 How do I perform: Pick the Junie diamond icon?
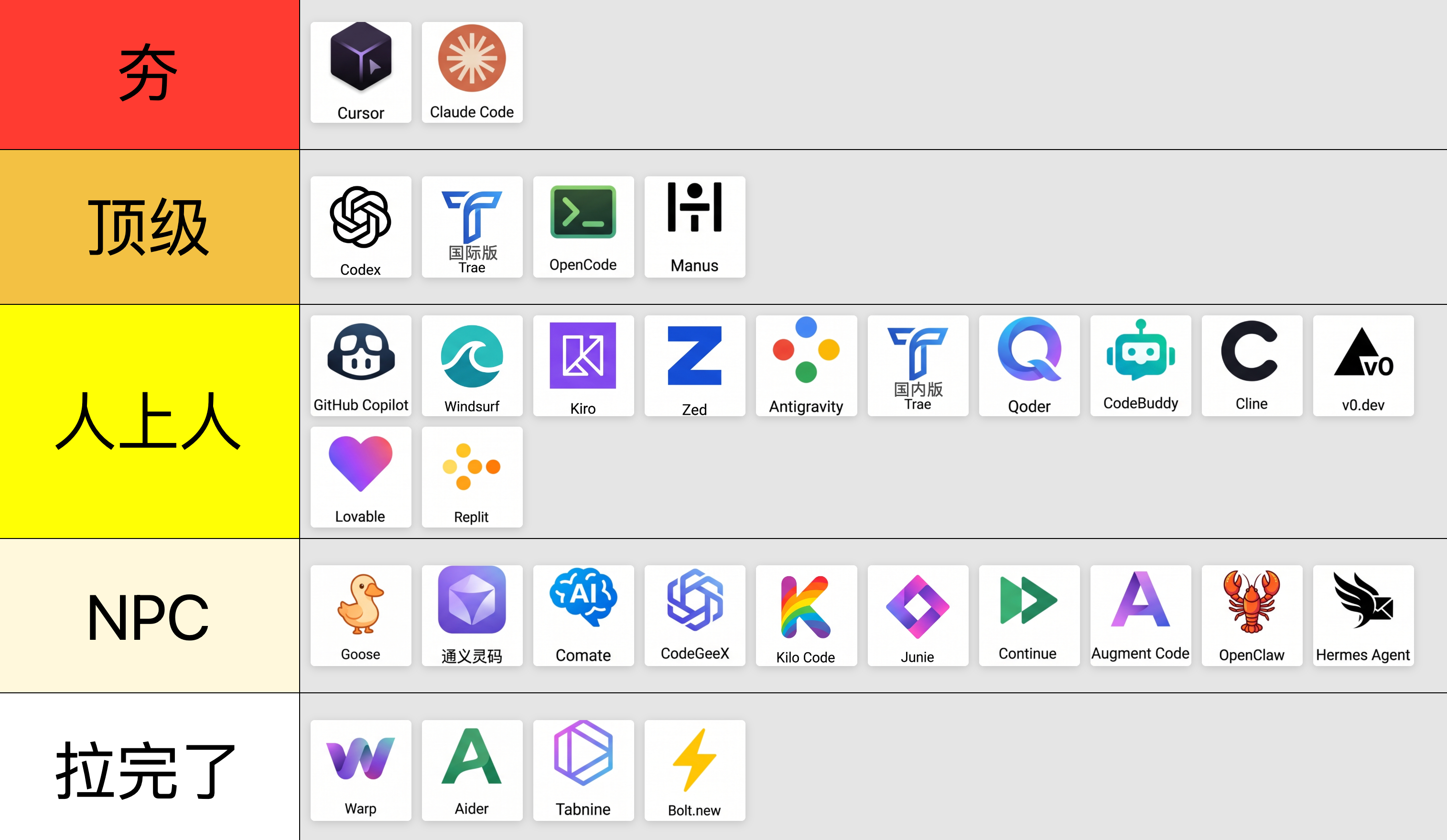pyautogui.click(x=918, y=615)
